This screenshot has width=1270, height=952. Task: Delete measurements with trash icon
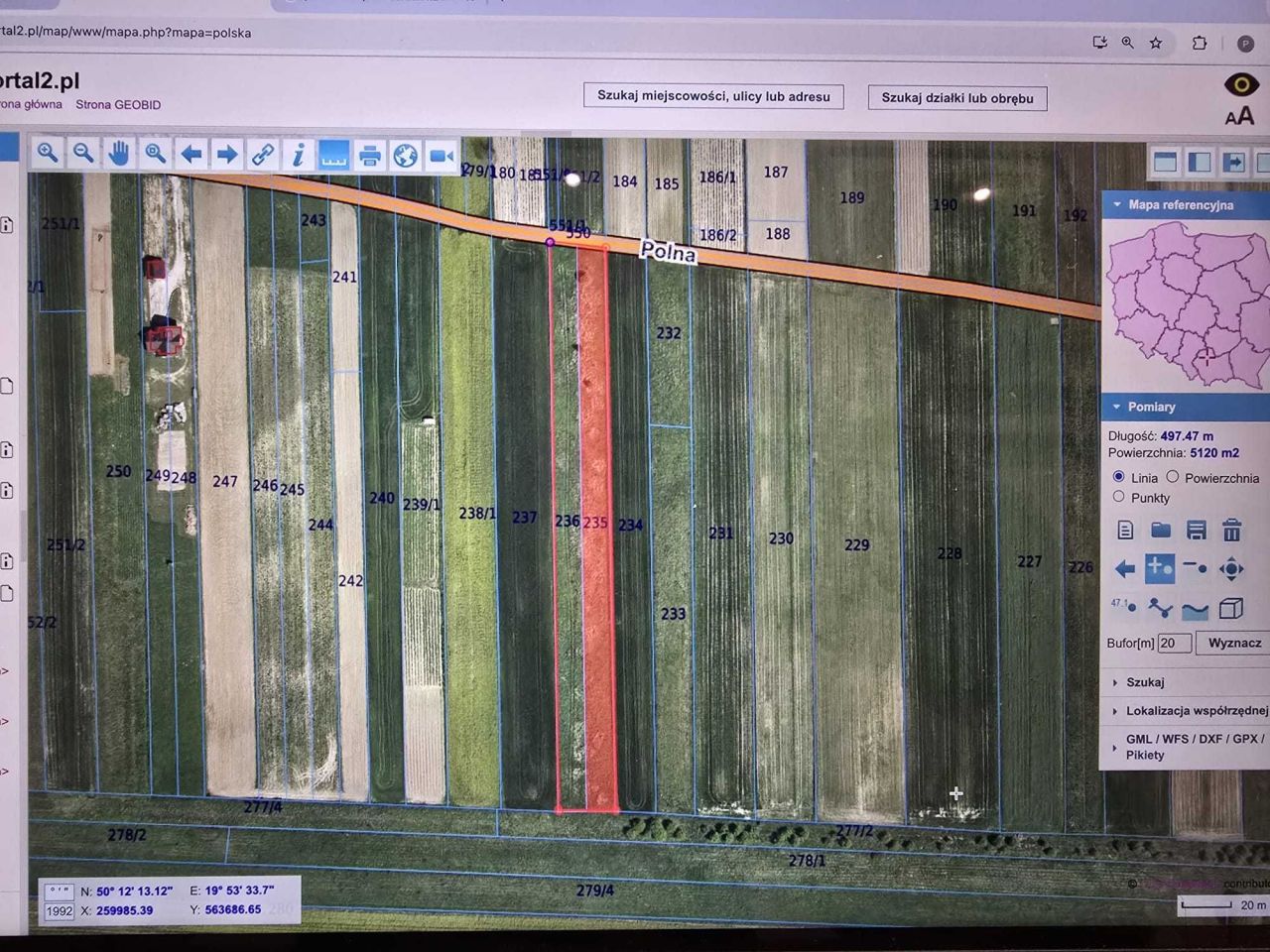pyautogui.click(x=1231, y=530)
